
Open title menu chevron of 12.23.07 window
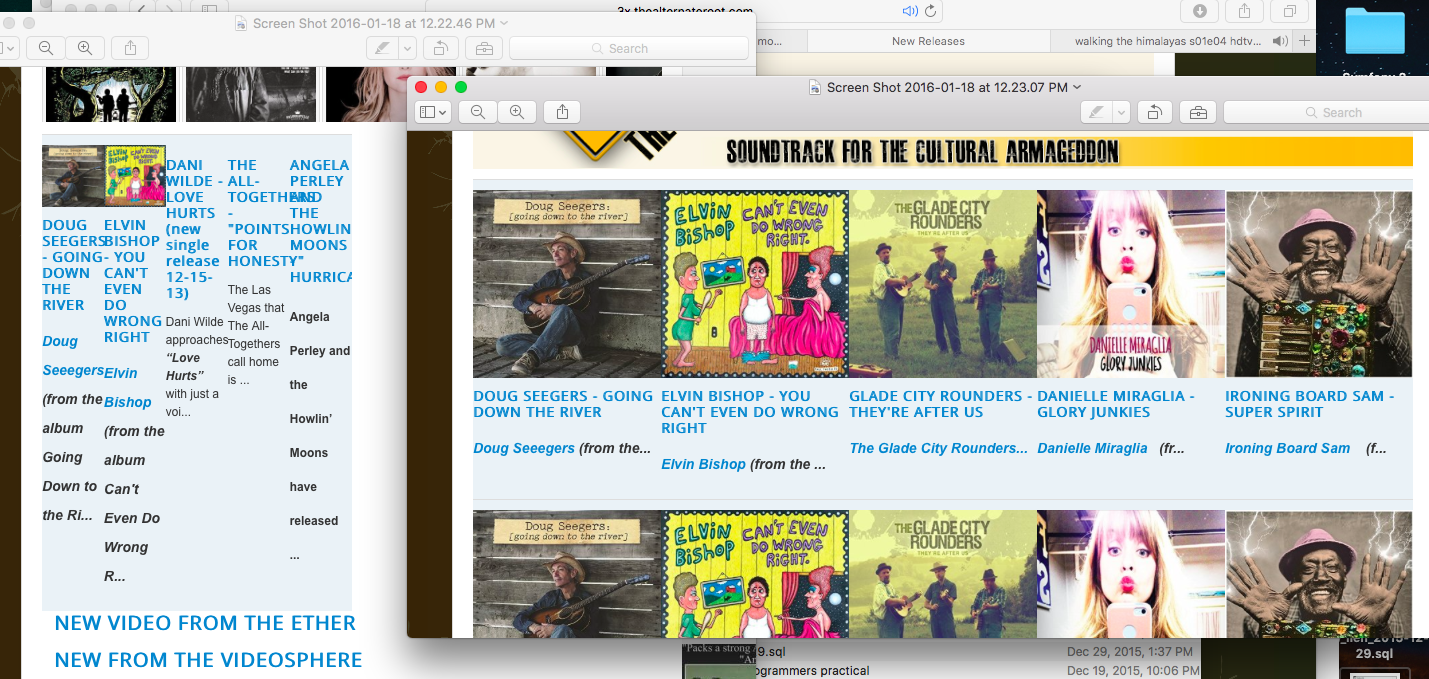pyautogui.click(x=1077, y=88)
